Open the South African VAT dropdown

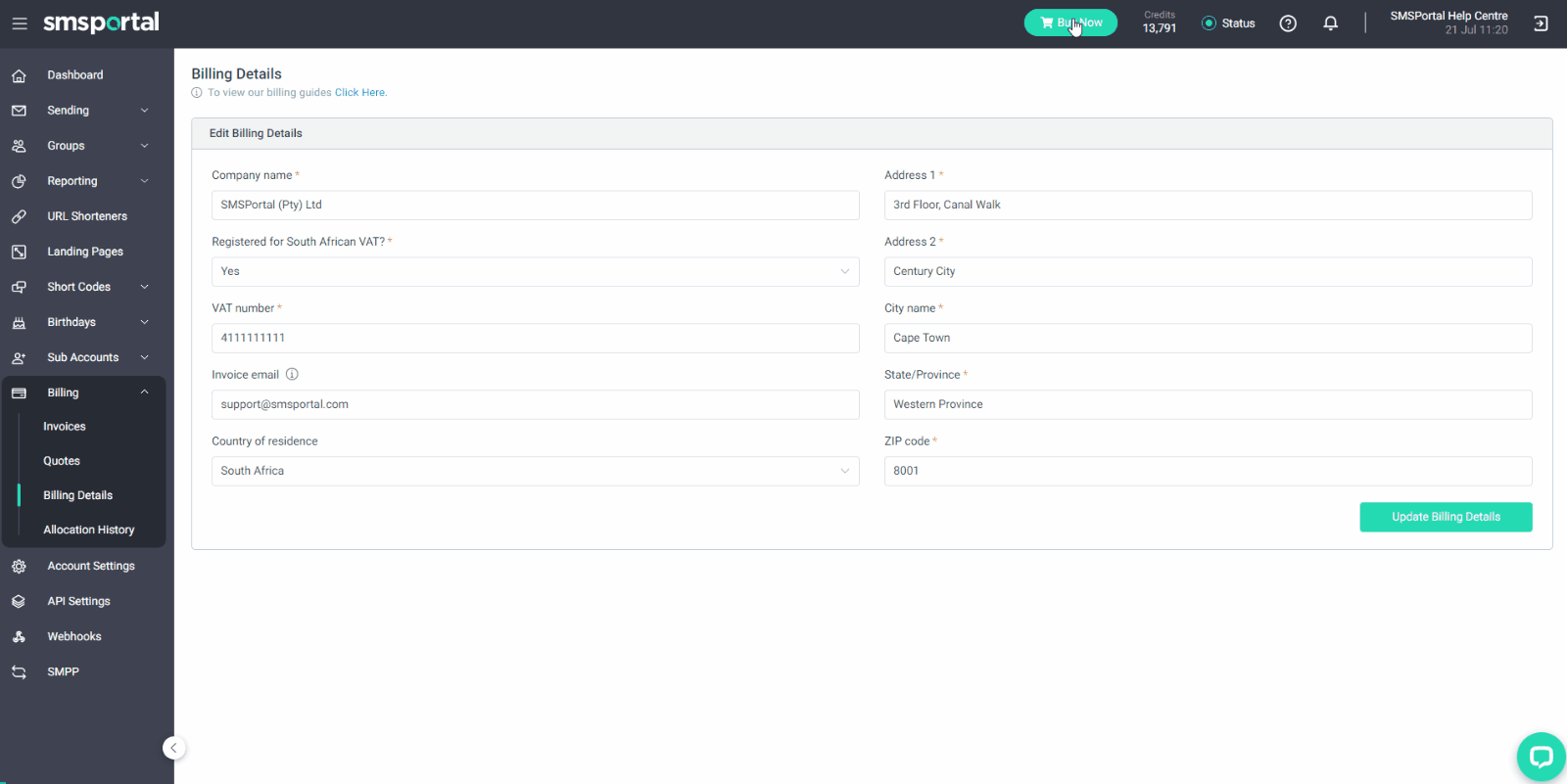(x=536, y=271)
